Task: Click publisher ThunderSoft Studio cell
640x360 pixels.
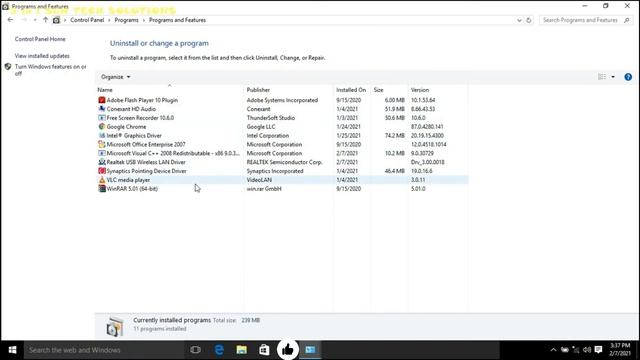Action: tap(271, 118)
